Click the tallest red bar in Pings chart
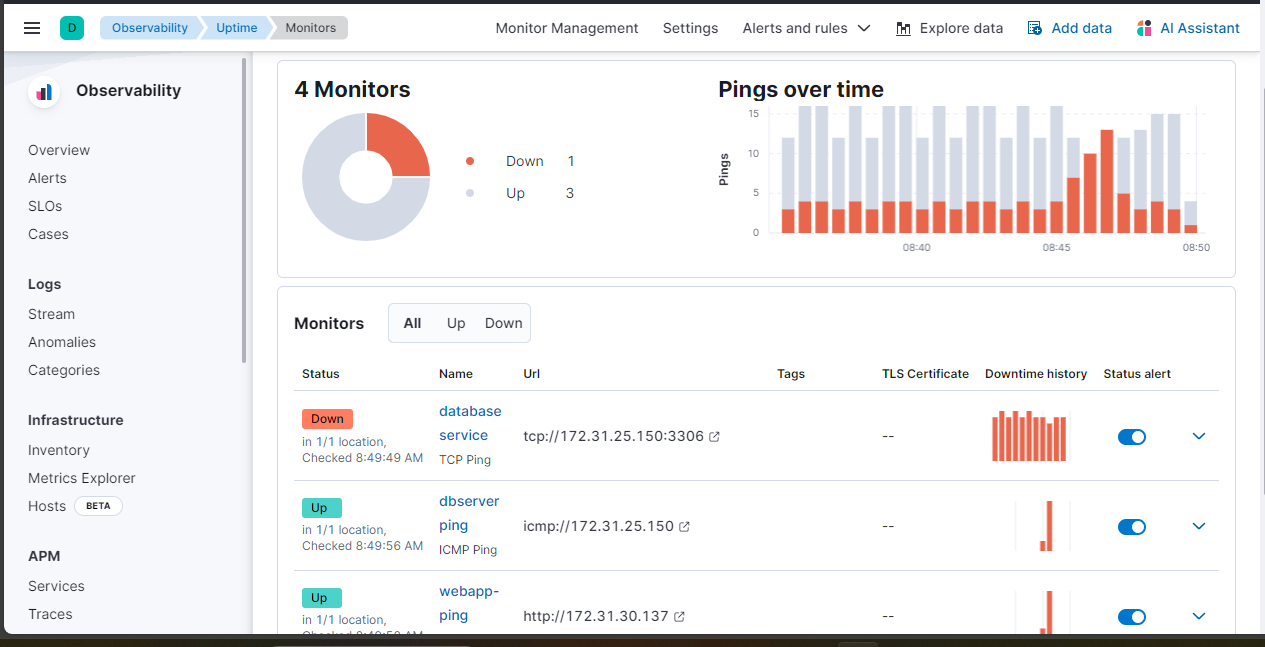The image size is (1265, 647). tap(1107, 181)
